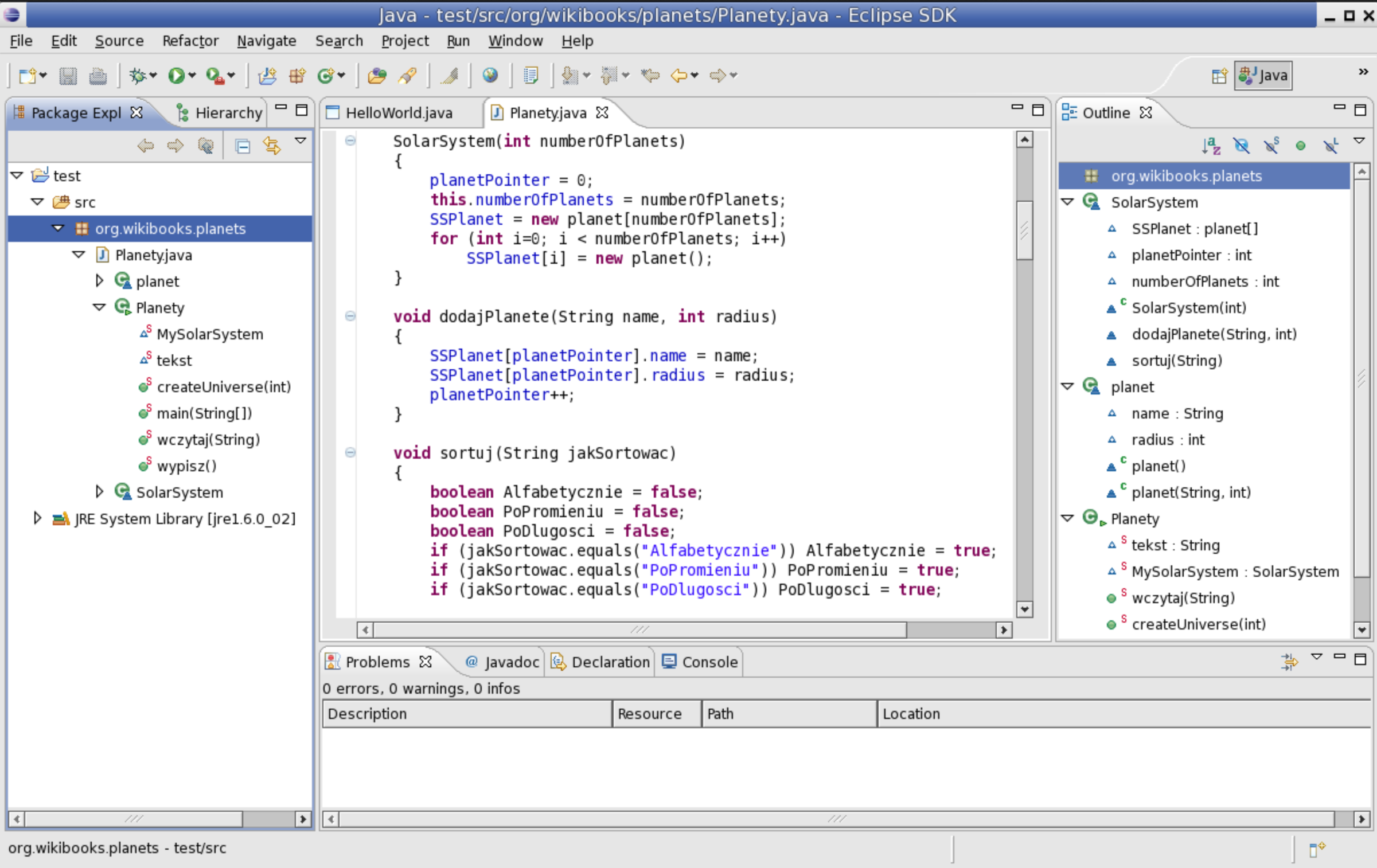The height and width of the screenshot is (868, 1377).
Task: Sort by Location column header
Action: (x=1124, y=714)
